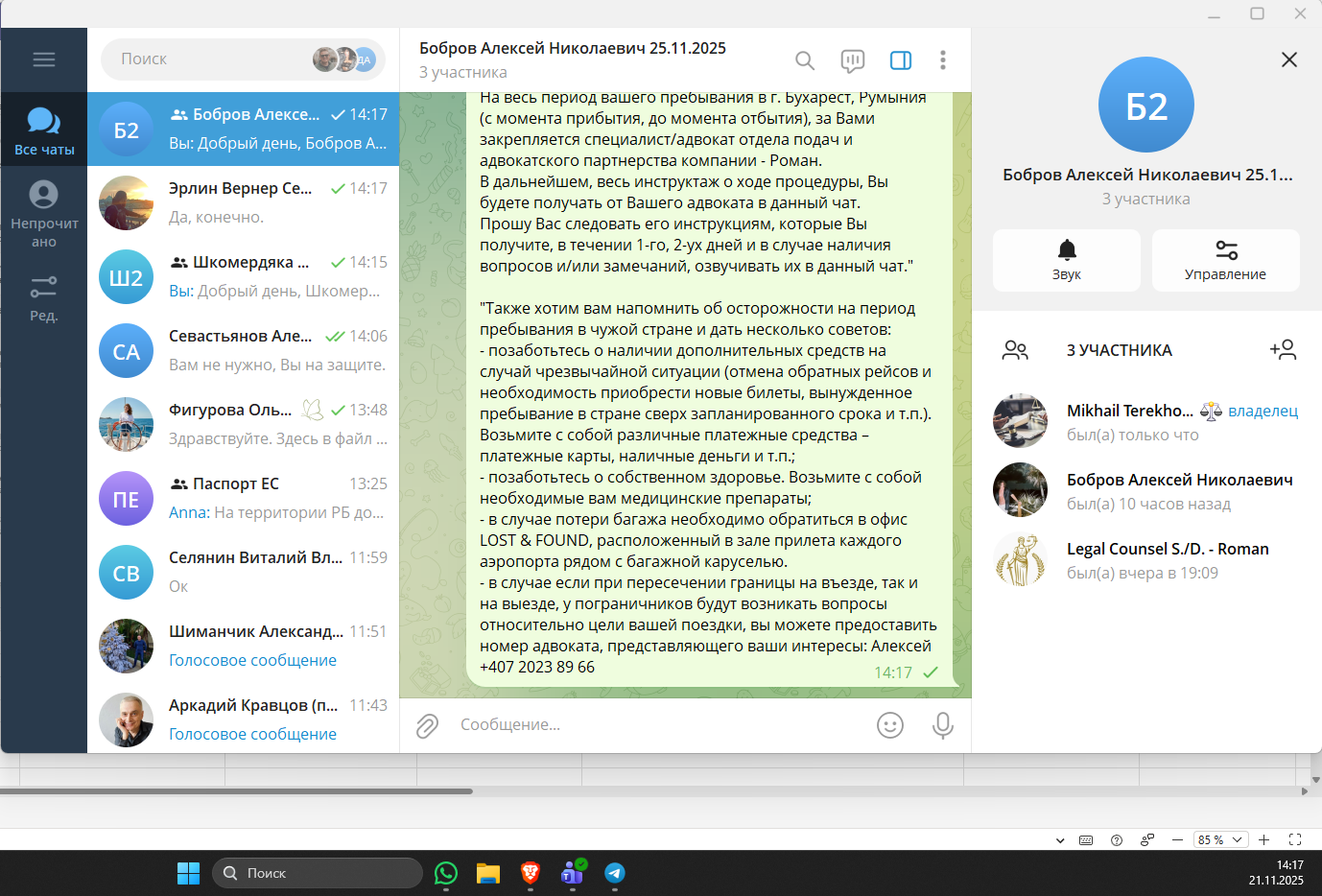The image size is (1322, 896).
Task: Close the group info panel
Action: 1289,59
